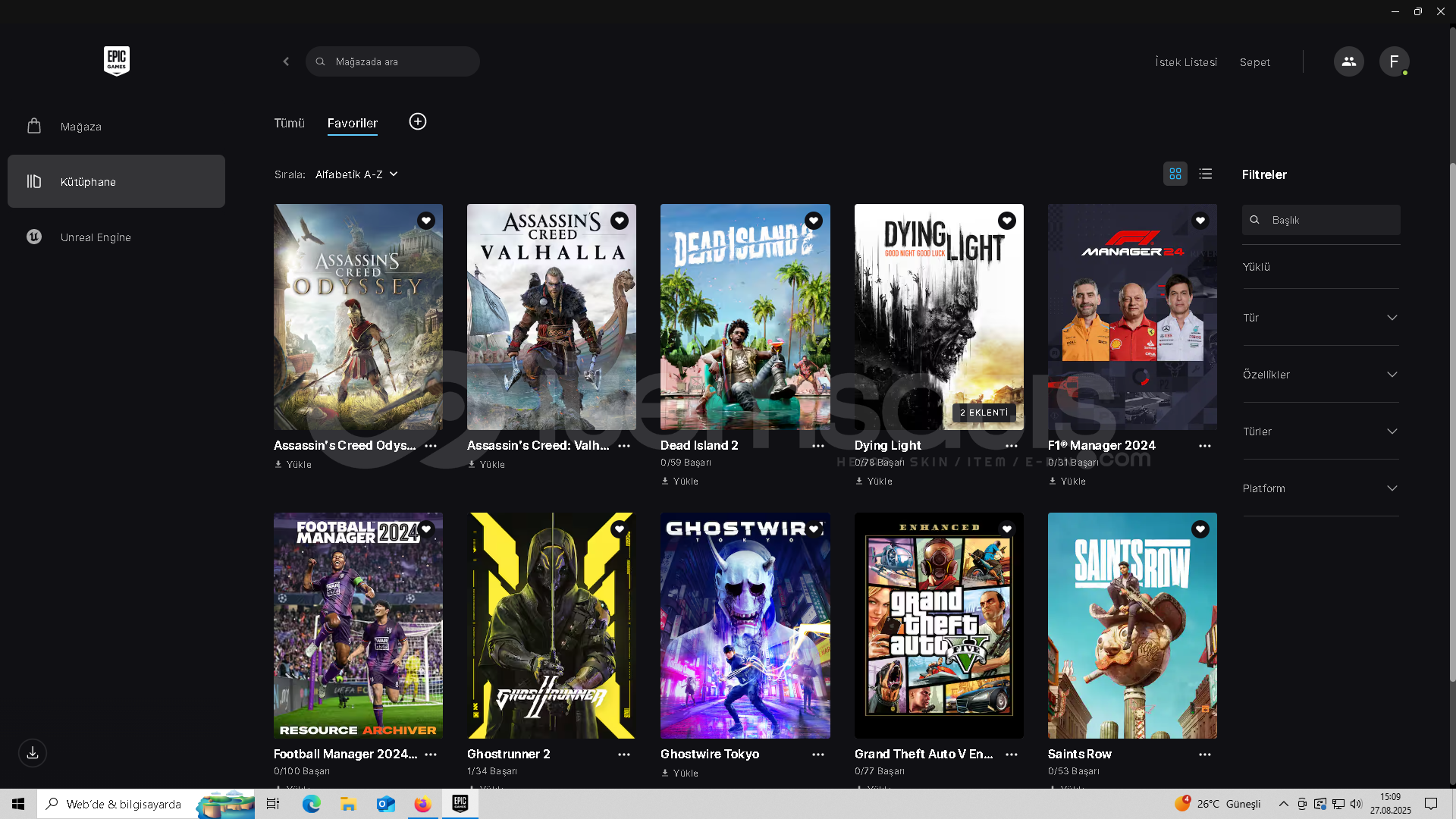Viewport: 1456px width, 819px height.
Task: Expand the Türler filter section
Action: 1320,431
